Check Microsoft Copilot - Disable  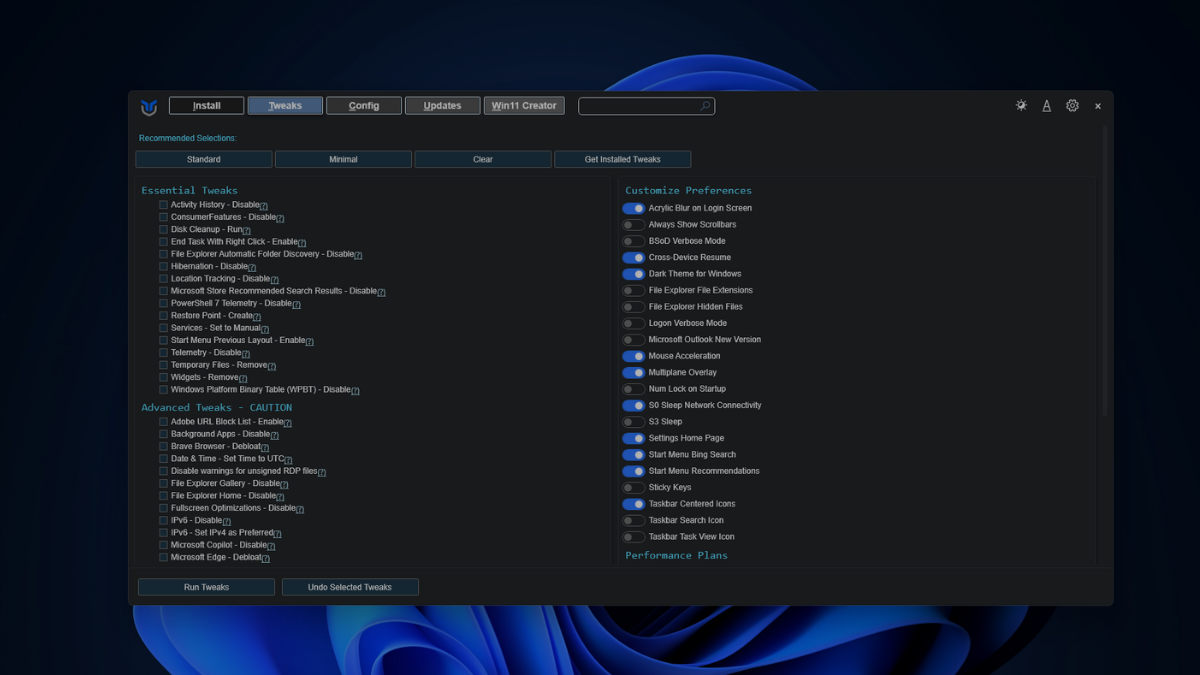click(163, 545)
